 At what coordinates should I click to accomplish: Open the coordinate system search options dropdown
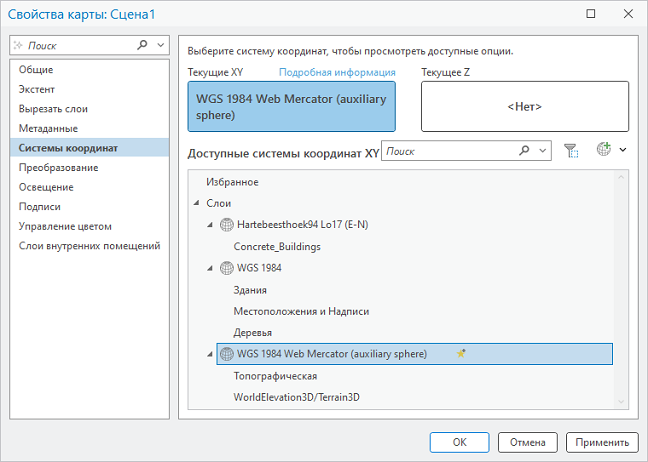[x=543, y=151]
